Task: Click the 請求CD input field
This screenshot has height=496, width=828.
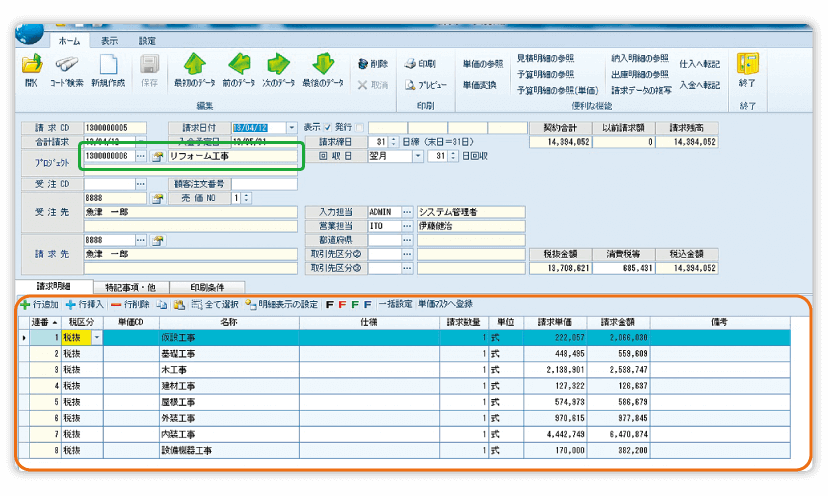Action: pos(115,128)
